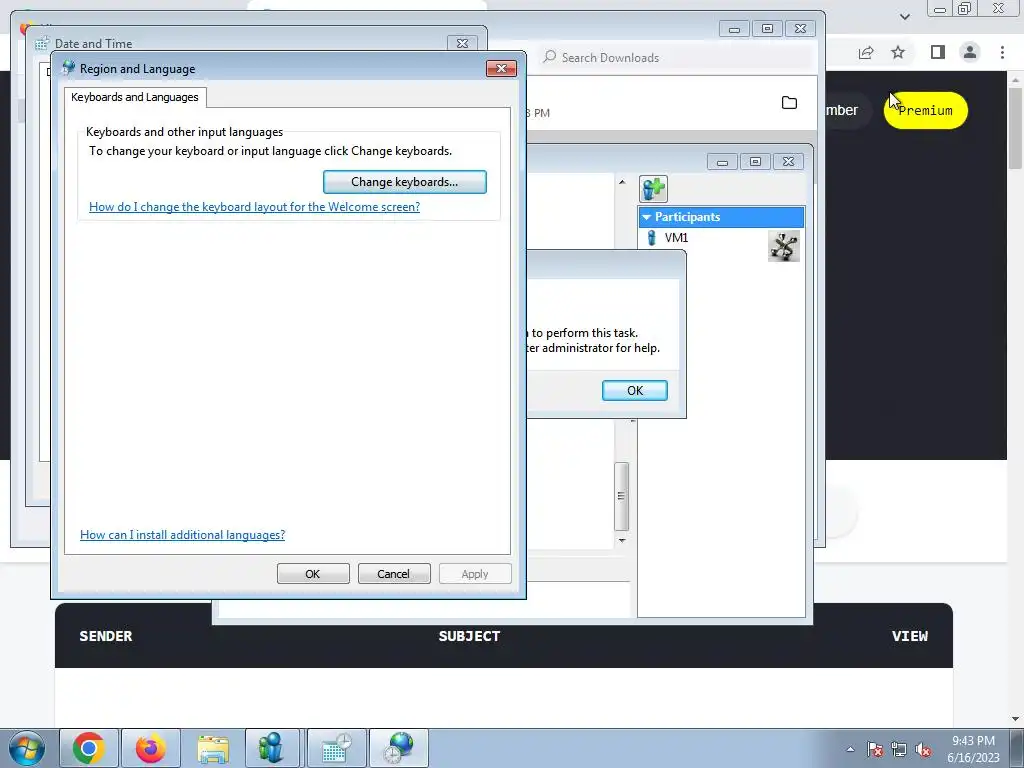Close the Downloads explorer window
The width and height of the screenshot is (1024, 768).
(800, 29)
